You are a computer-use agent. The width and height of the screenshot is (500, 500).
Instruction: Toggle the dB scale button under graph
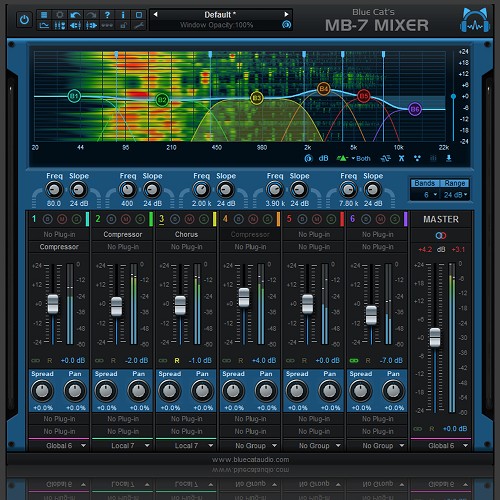pos(323,158)
